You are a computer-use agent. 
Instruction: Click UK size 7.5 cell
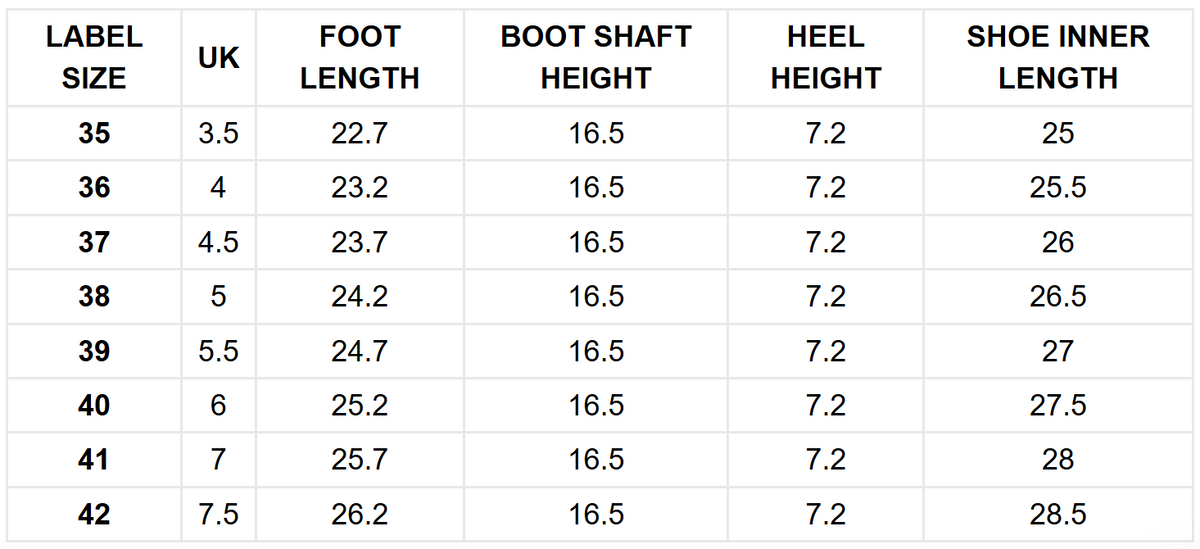218,515
